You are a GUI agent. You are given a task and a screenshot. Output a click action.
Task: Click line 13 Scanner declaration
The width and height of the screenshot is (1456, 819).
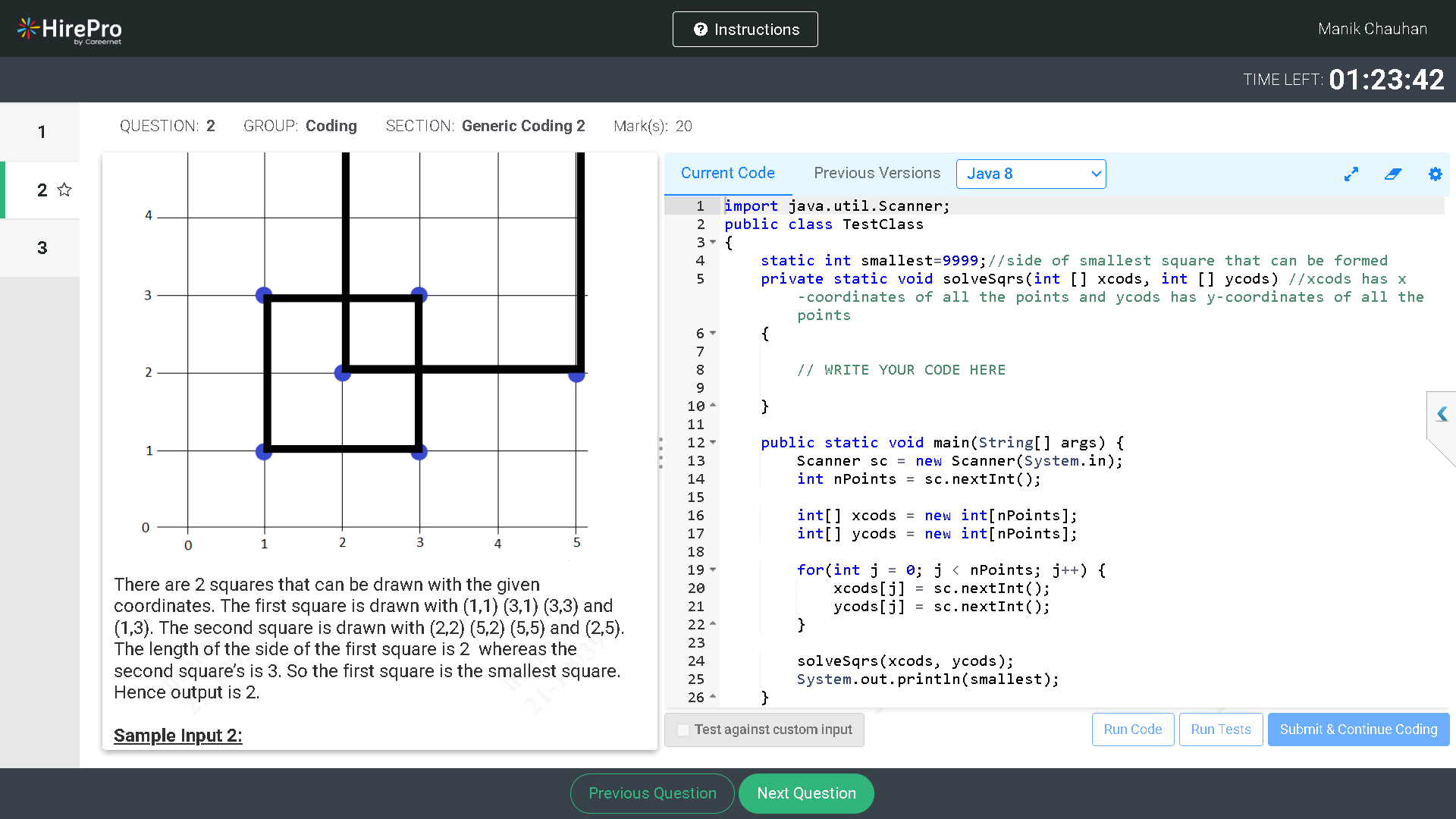pos(959,461)
